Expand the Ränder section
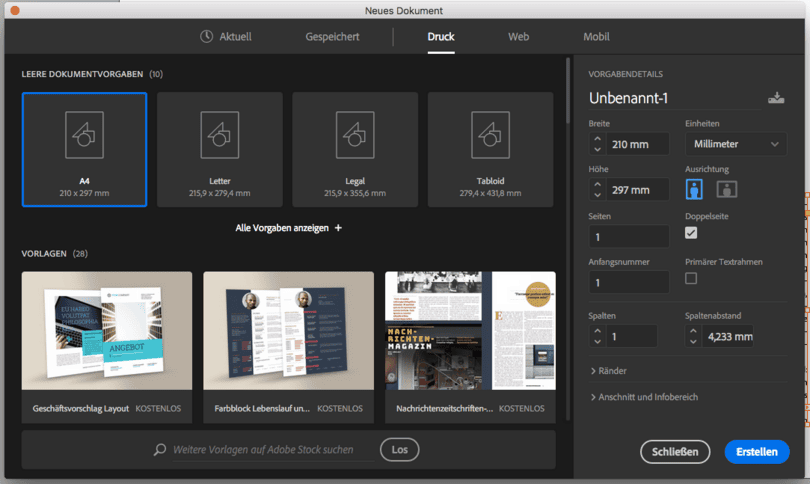 [x=609, y=371]
